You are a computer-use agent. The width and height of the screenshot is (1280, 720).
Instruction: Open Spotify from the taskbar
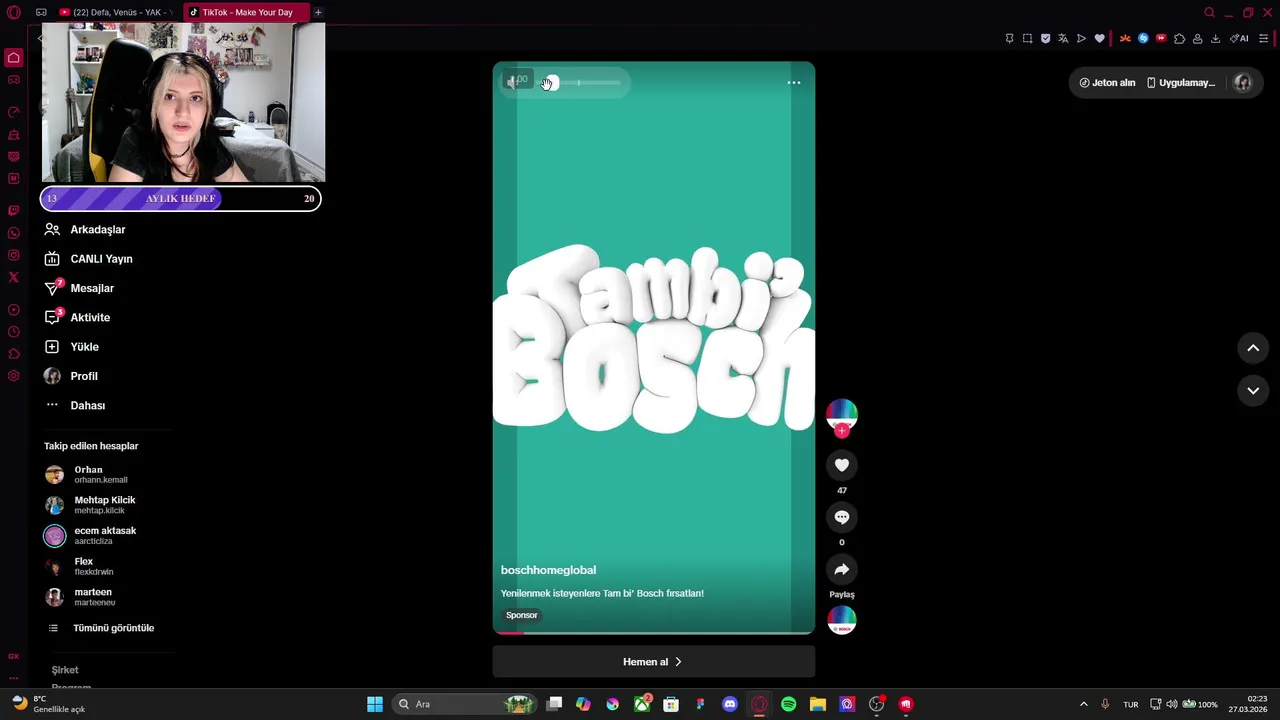(789, 704)
